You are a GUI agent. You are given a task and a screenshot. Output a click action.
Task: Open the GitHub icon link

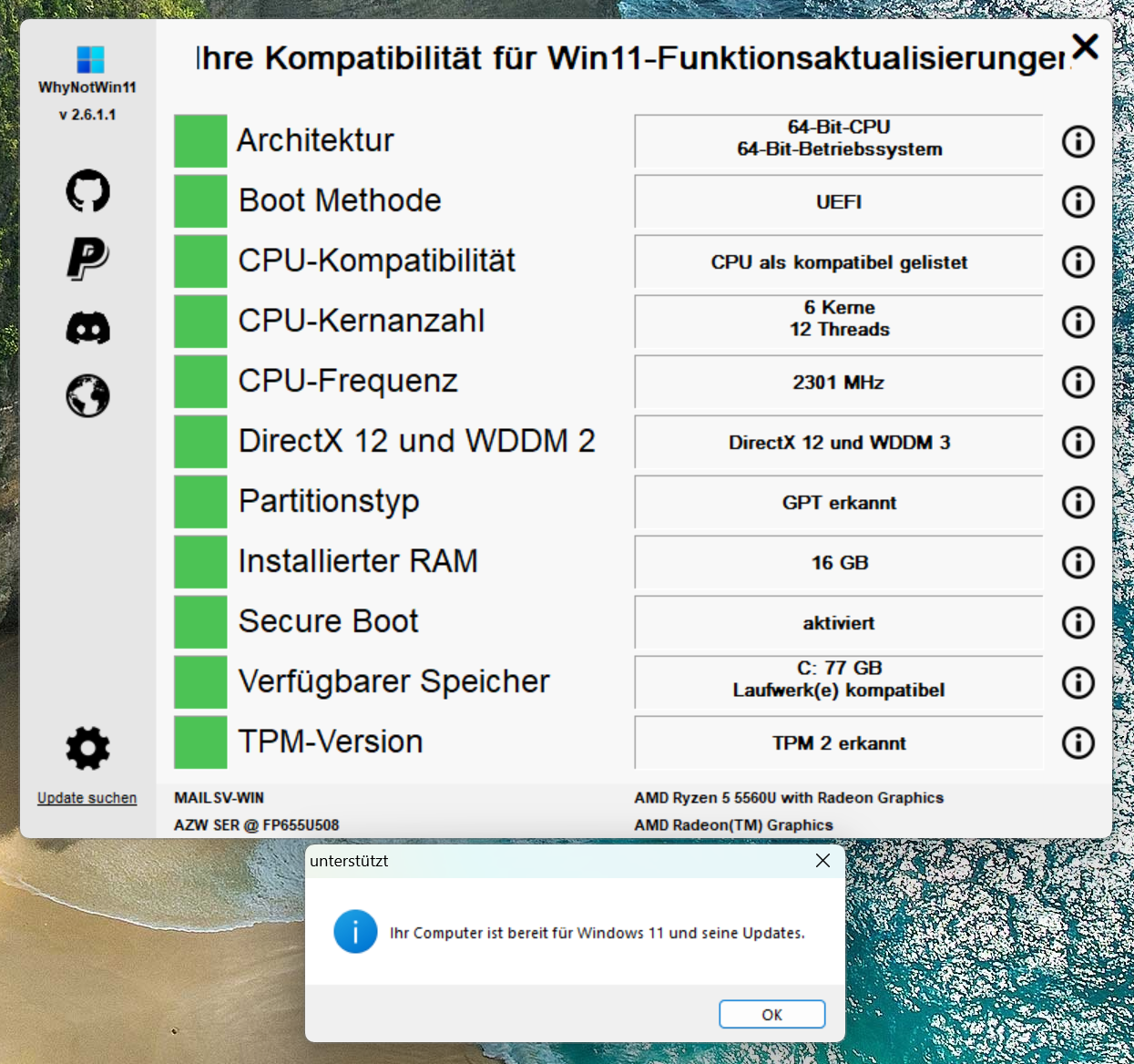[88, 191]
